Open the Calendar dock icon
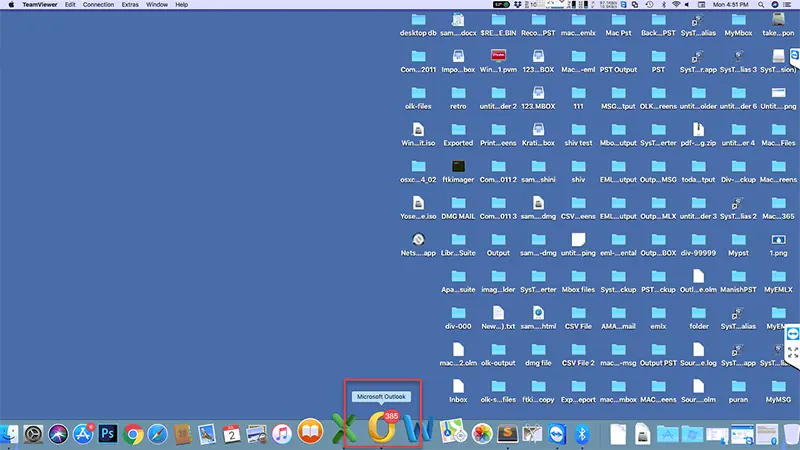This screenshot has width=800, height=450. [x=232, y=434]
